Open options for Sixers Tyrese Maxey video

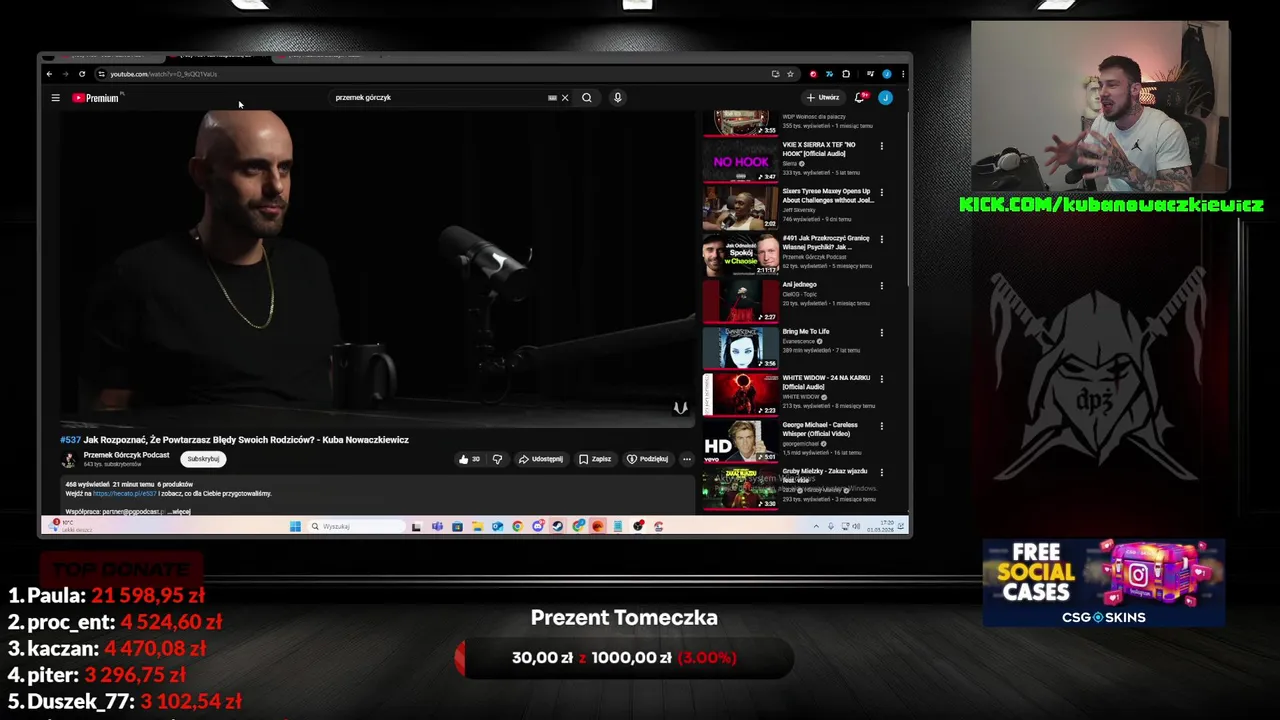click(882, 193)
